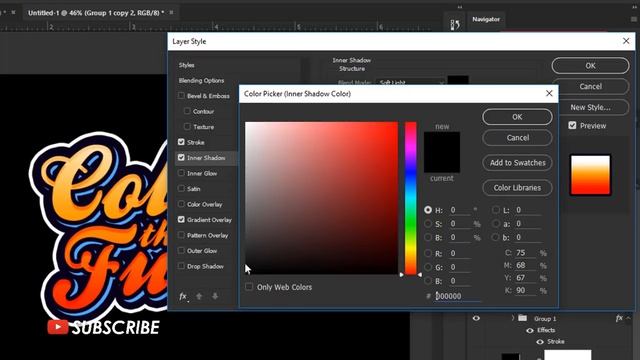This screenshot has height=360, width=640.
Task: Click the move effect up arrow
Action: click(199, 296)
